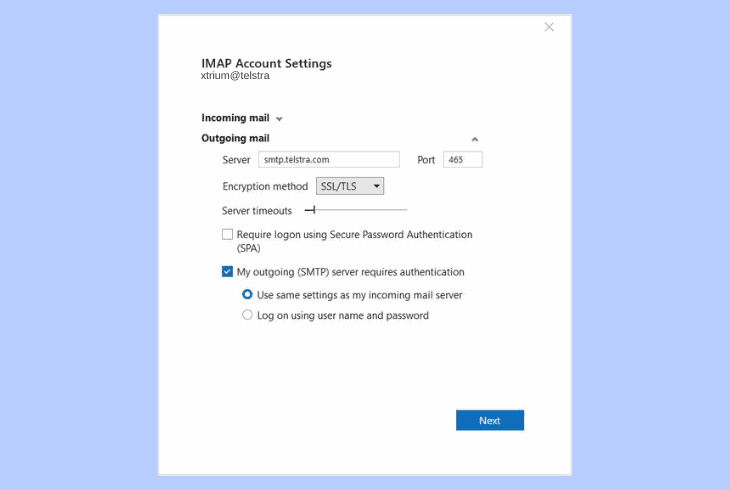Click the Server timeouts slider handle
730x490 pixels.
(313, 210)
